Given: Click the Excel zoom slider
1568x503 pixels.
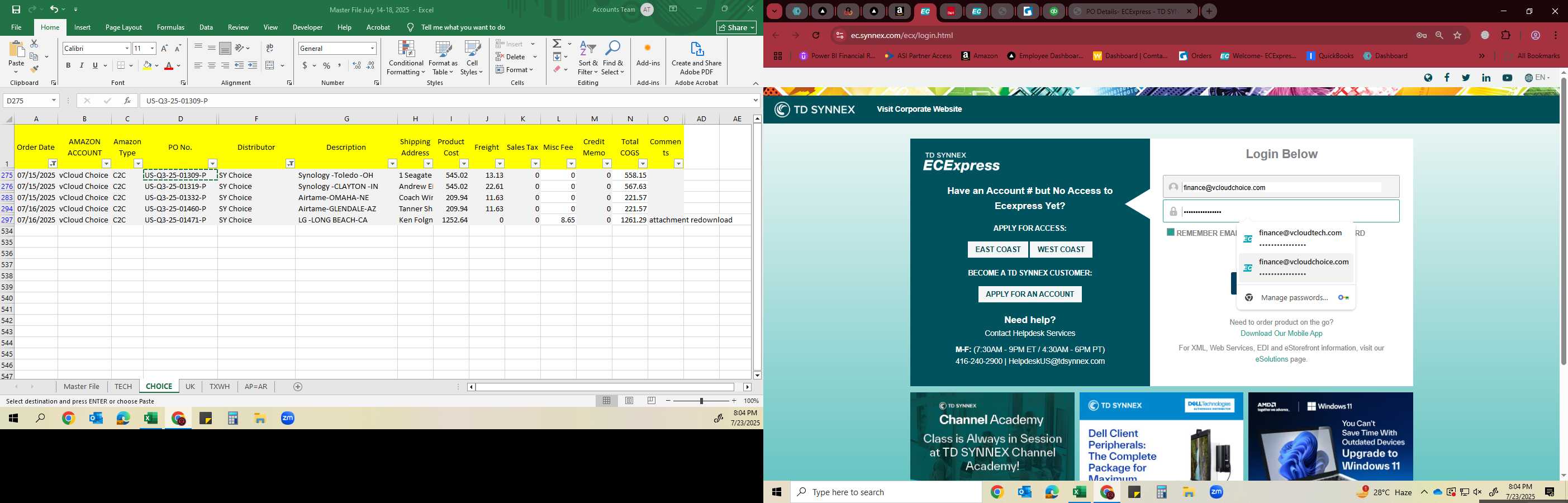Looking at the screenshot, I should pyautogui.click(x=701, y=401).
